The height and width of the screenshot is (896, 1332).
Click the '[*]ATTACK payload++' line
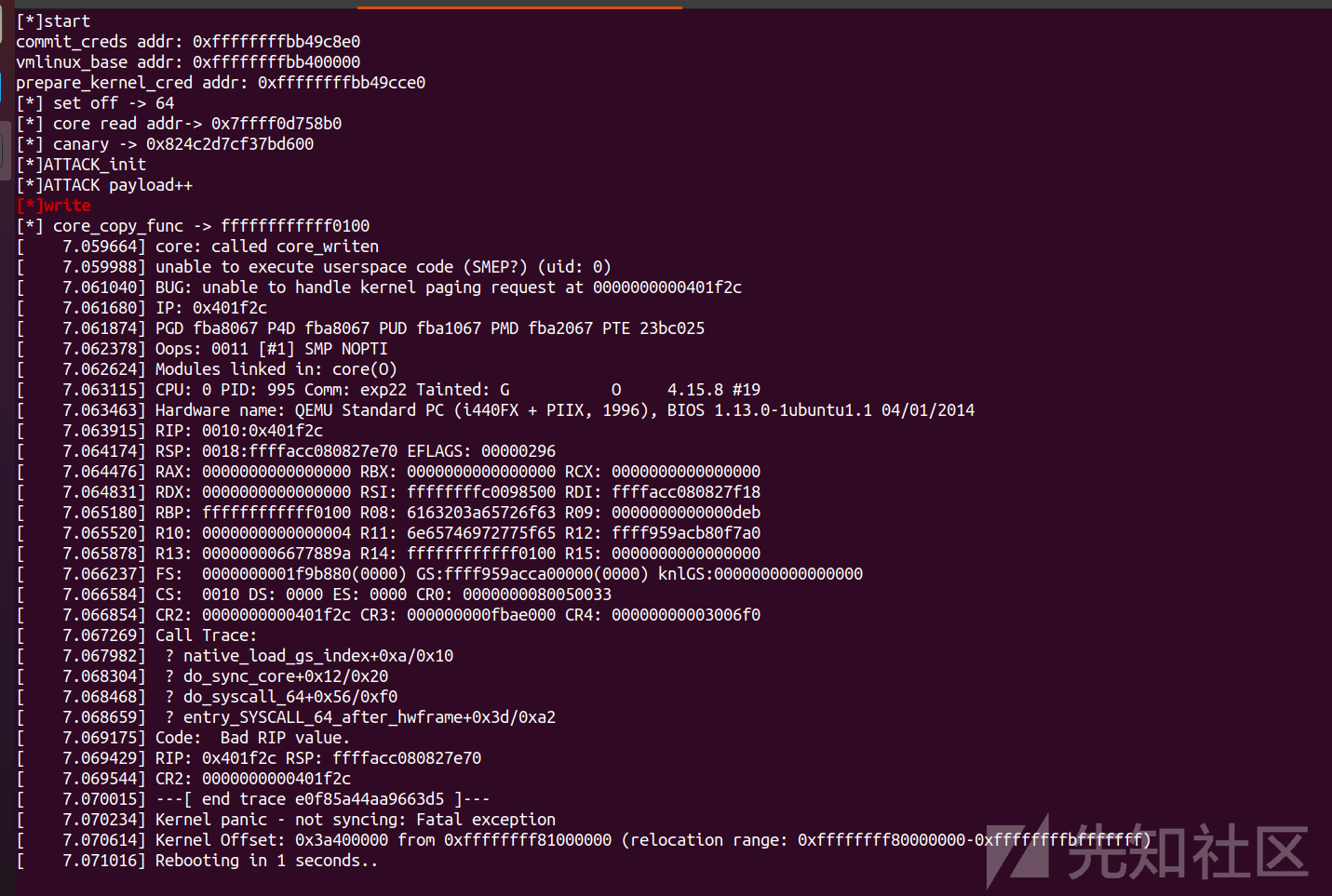104,185
